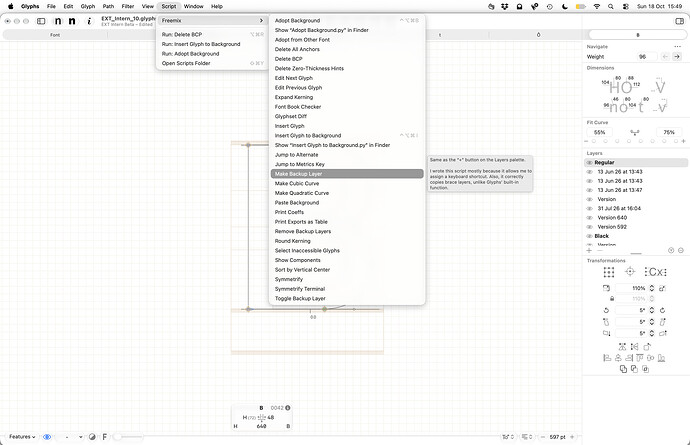Toggle the preview eye at bottom bar
Screen dimensions: 690x445
(x=47, y=437)
